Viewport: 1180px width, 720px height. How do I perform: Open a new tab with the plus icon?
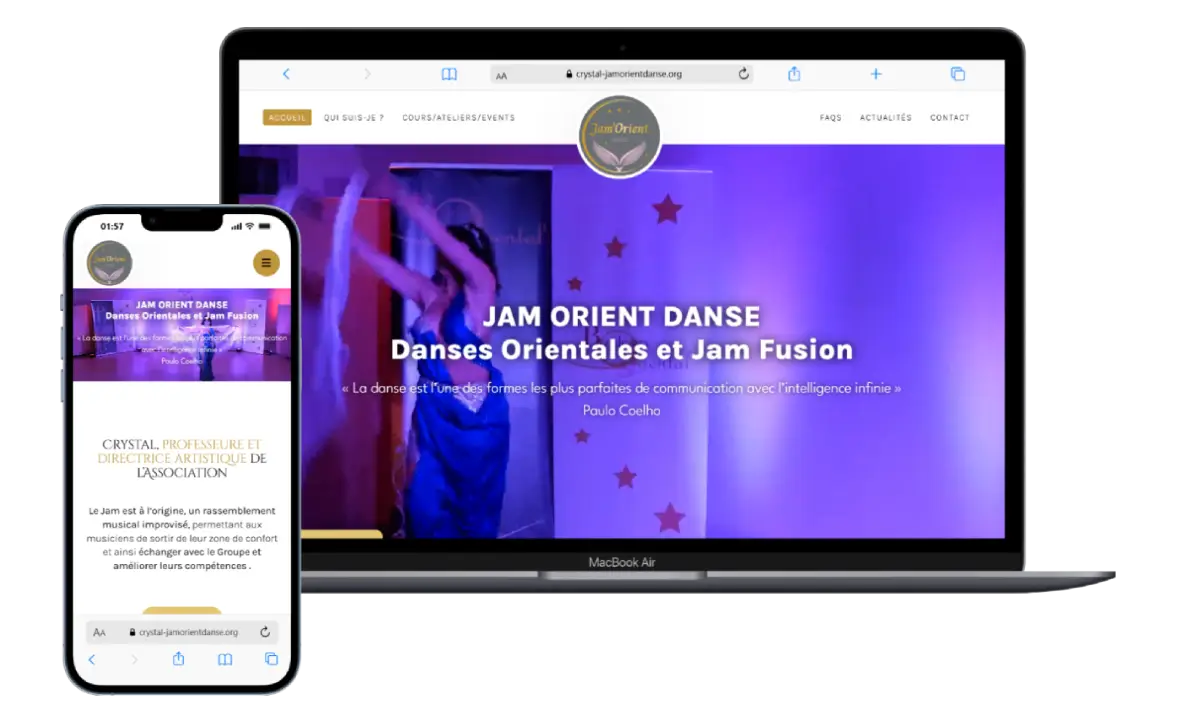pyautogui.click(x=876, y=74)
